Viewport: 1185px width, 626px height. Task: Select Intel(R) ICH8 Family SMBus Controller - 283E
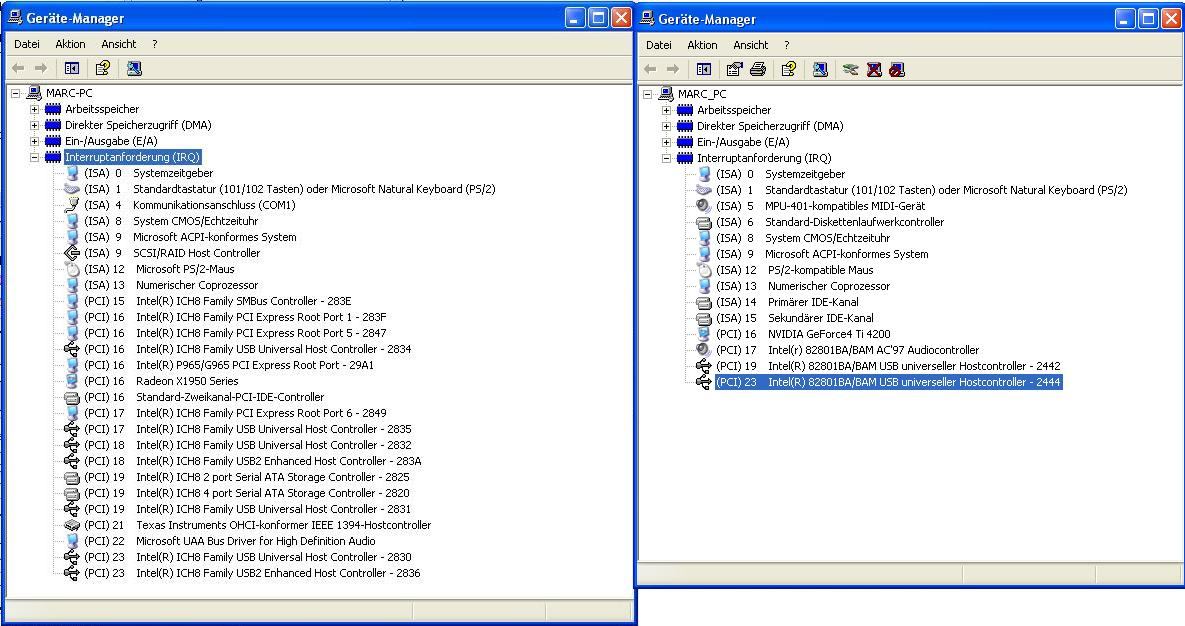pos(218,301)
